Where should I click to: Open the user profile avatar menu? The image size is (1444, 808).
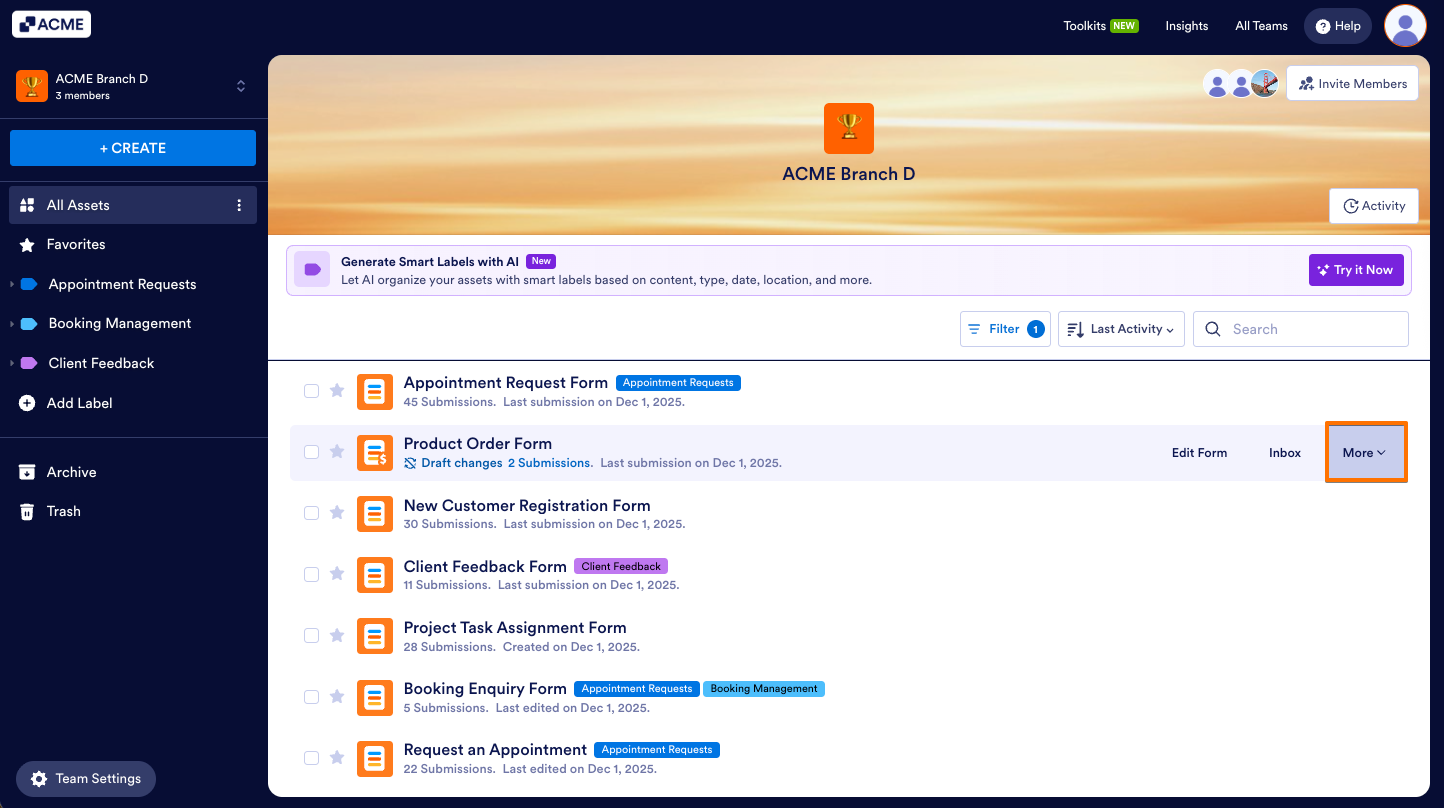point(1405,26)
